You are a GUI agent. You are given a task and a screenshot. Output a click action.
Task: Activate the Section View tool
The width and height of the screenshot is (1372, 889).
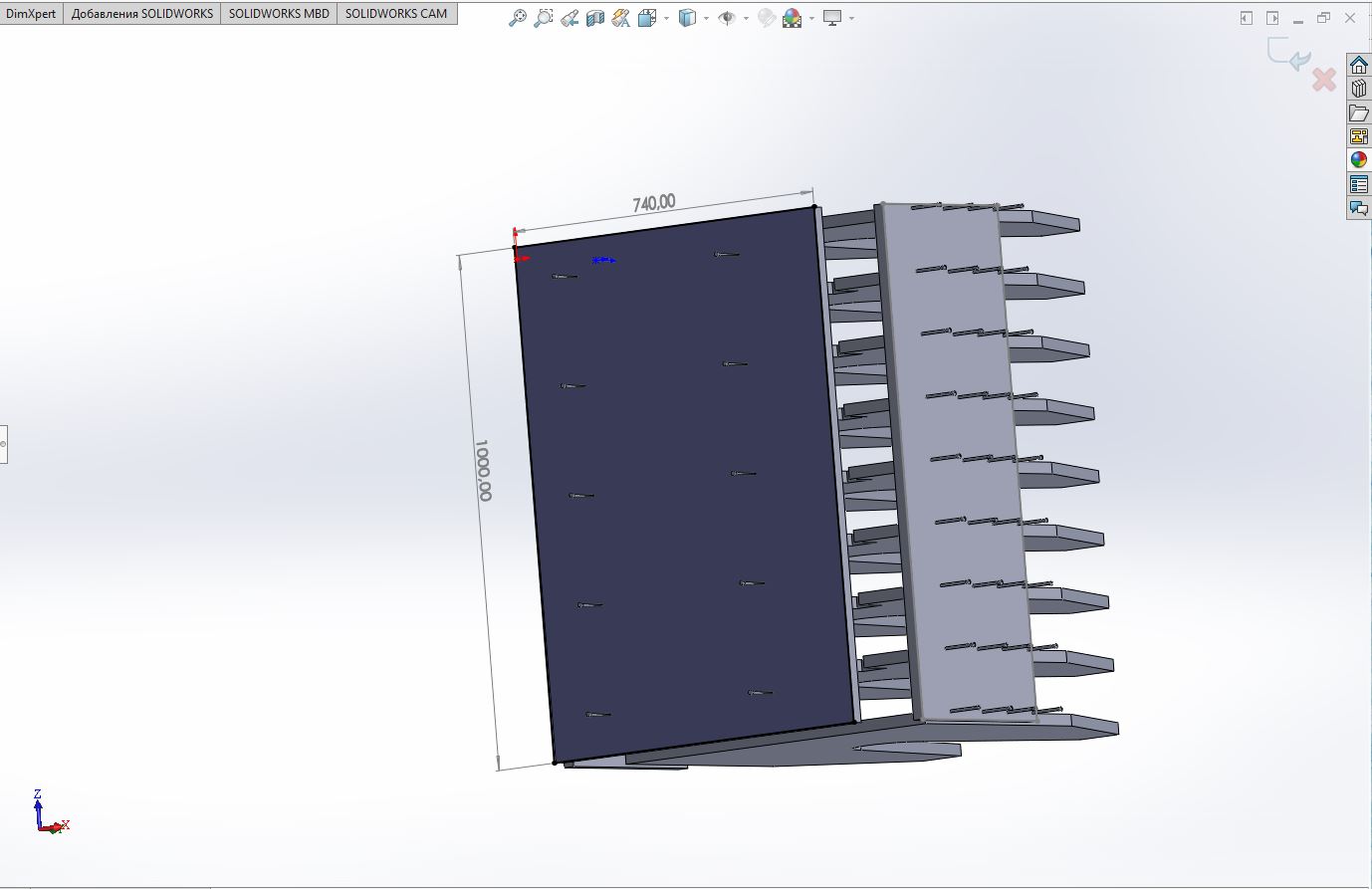tap(594, 18)
